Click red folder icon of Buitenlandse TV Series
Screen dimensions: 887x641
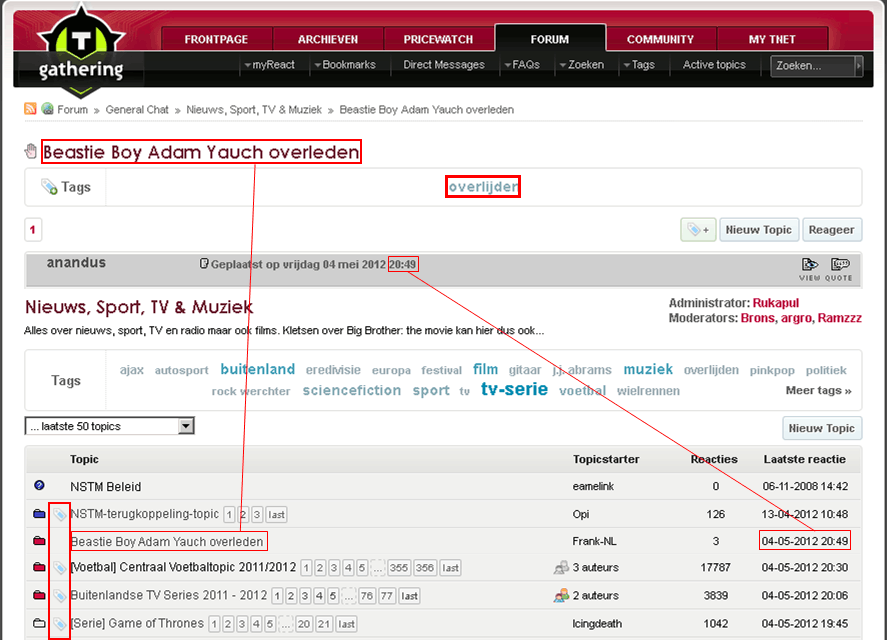pyautogui.click(x=39, y=595)
